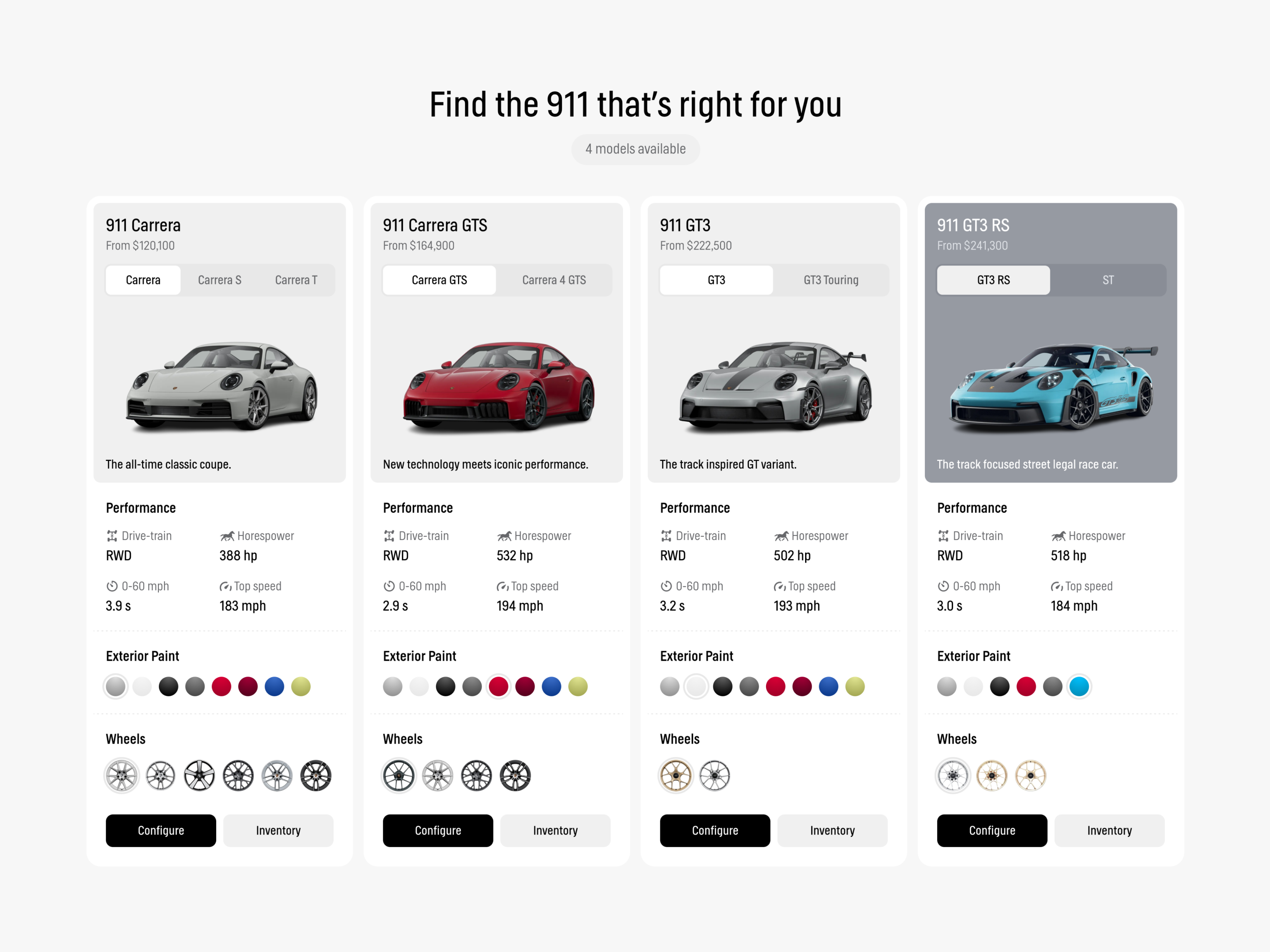Viewport: 1270px width, 952px height.
Task: Pick the gold wheel option for 911 GT3
Action: [676, 776]
